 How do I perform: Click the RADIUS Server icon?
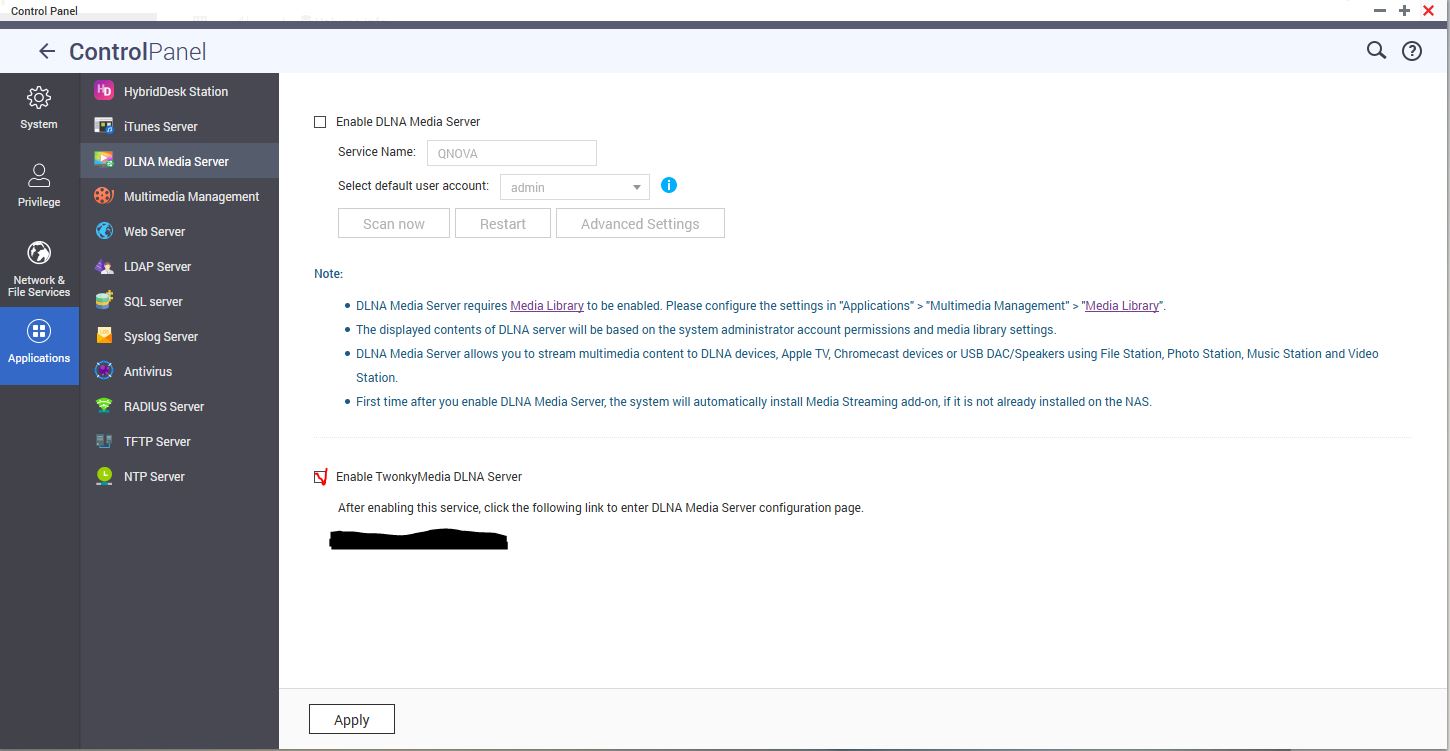[104, 406]
